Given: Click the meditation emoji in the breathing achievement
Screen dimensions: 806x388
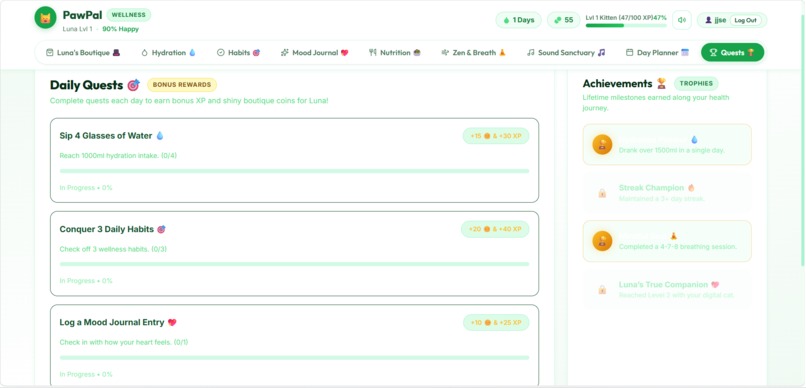Looking at the screenshot, I should pyautogui.click(x=673, y=236).
